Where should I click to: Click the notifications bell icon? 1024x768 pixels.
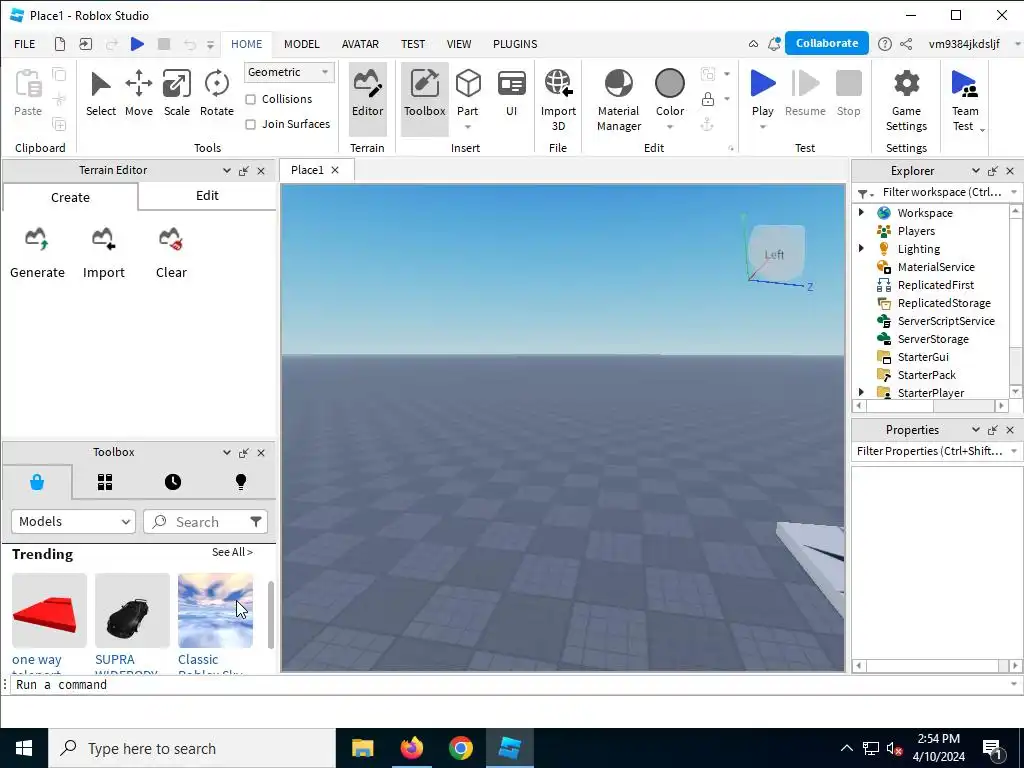coord(774,44)
